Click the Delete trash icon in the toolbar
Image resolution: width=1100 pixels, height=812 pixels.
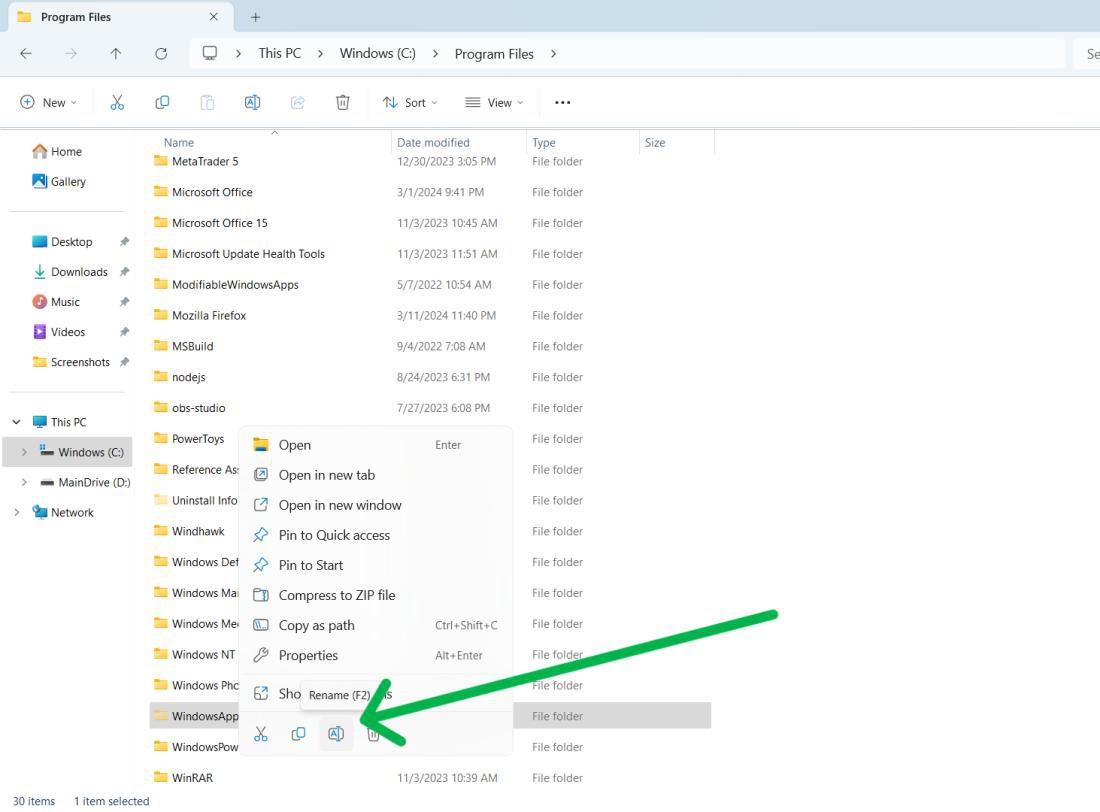[342, 102]
